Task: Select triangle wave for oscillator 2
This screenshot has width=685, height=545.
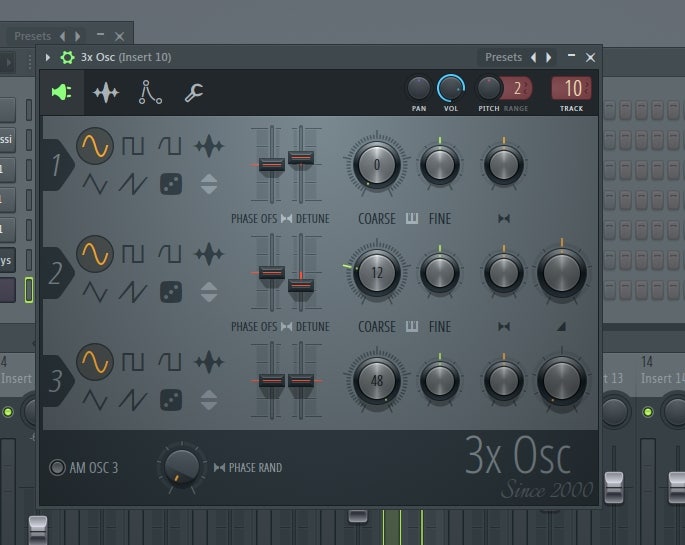Action: [95, 292]
